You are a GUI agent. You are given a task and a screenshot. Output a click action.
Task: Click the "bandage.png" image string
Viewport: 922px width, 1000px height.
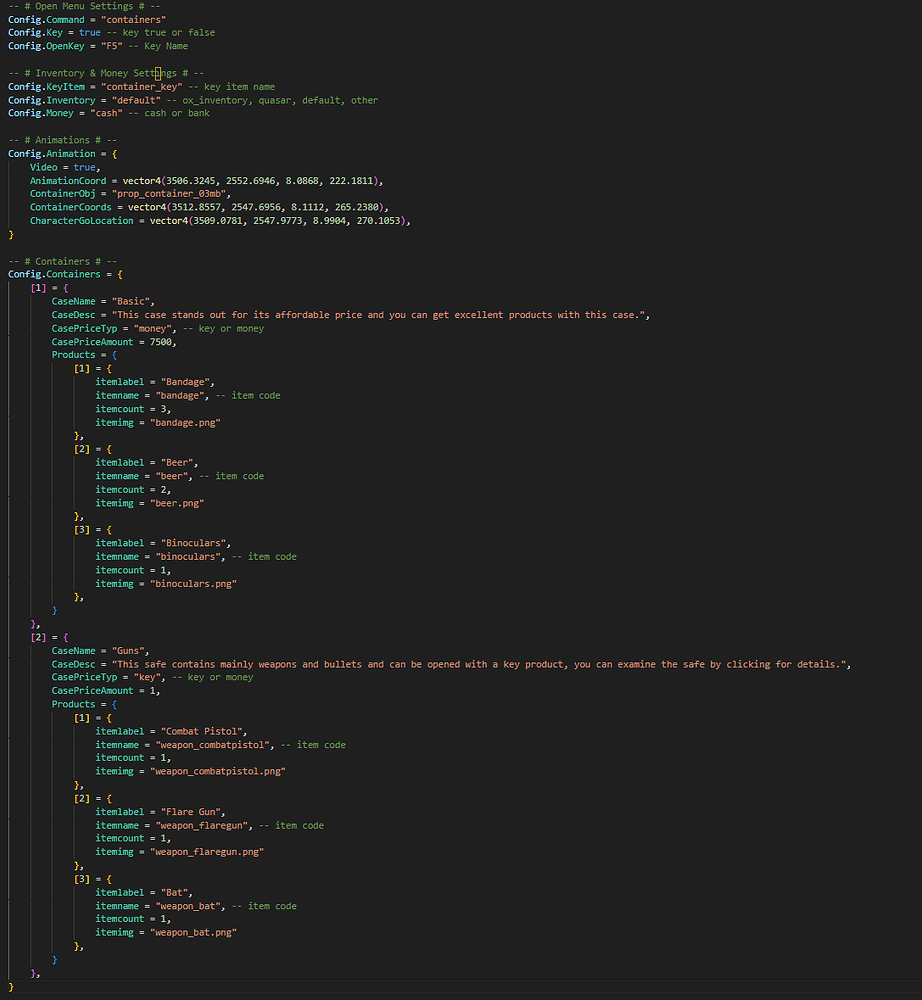coord(185,422)
